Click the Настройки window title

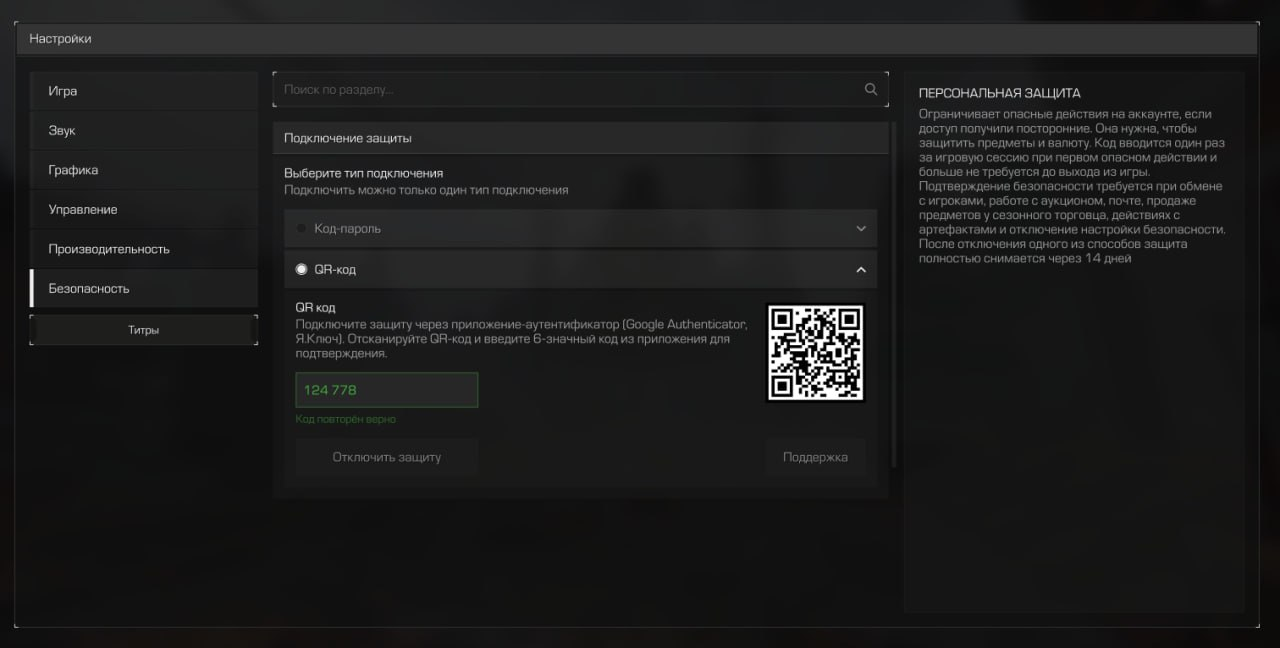pyautogui.click(x=60, y=39)
